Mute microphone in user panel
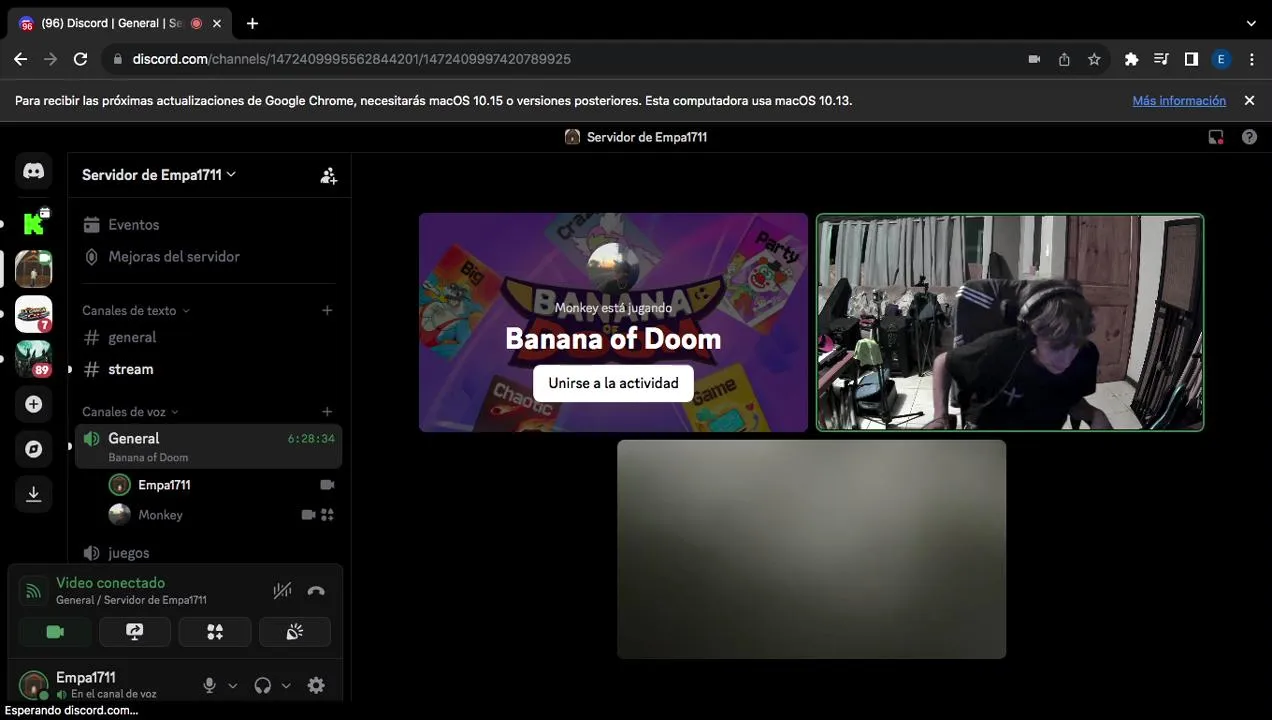This screenshot has width=1272, height=720. coord(209,685)
